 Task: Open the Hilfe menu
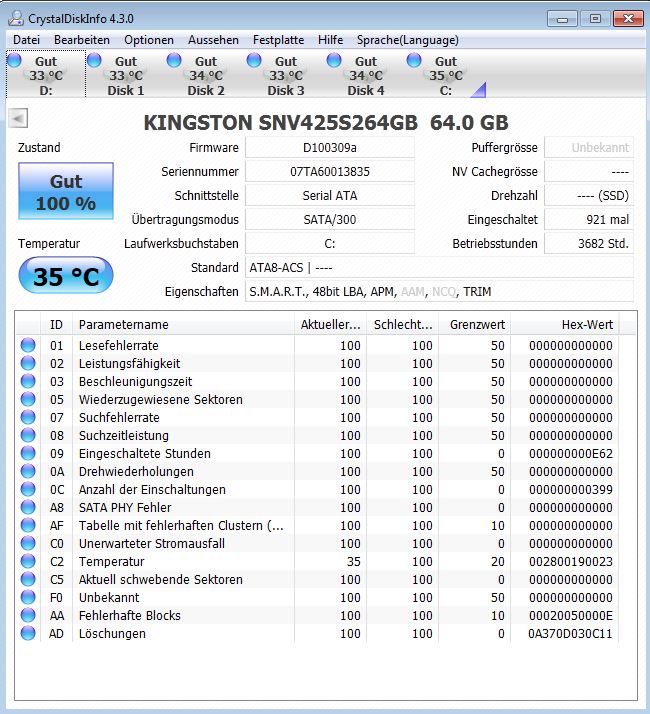pos(331,40)
